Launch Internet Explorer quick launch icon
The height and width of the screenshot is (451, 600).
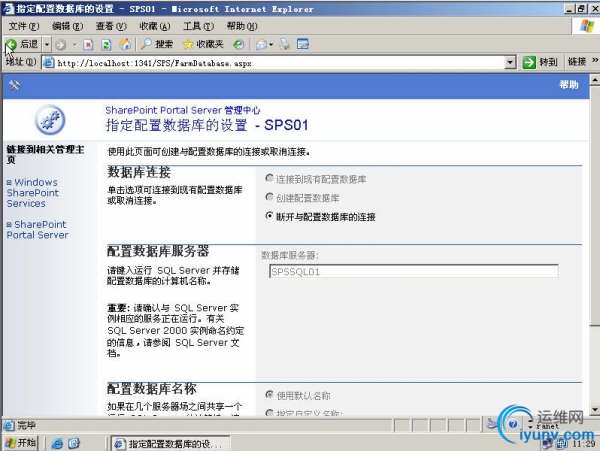(57, 443)
